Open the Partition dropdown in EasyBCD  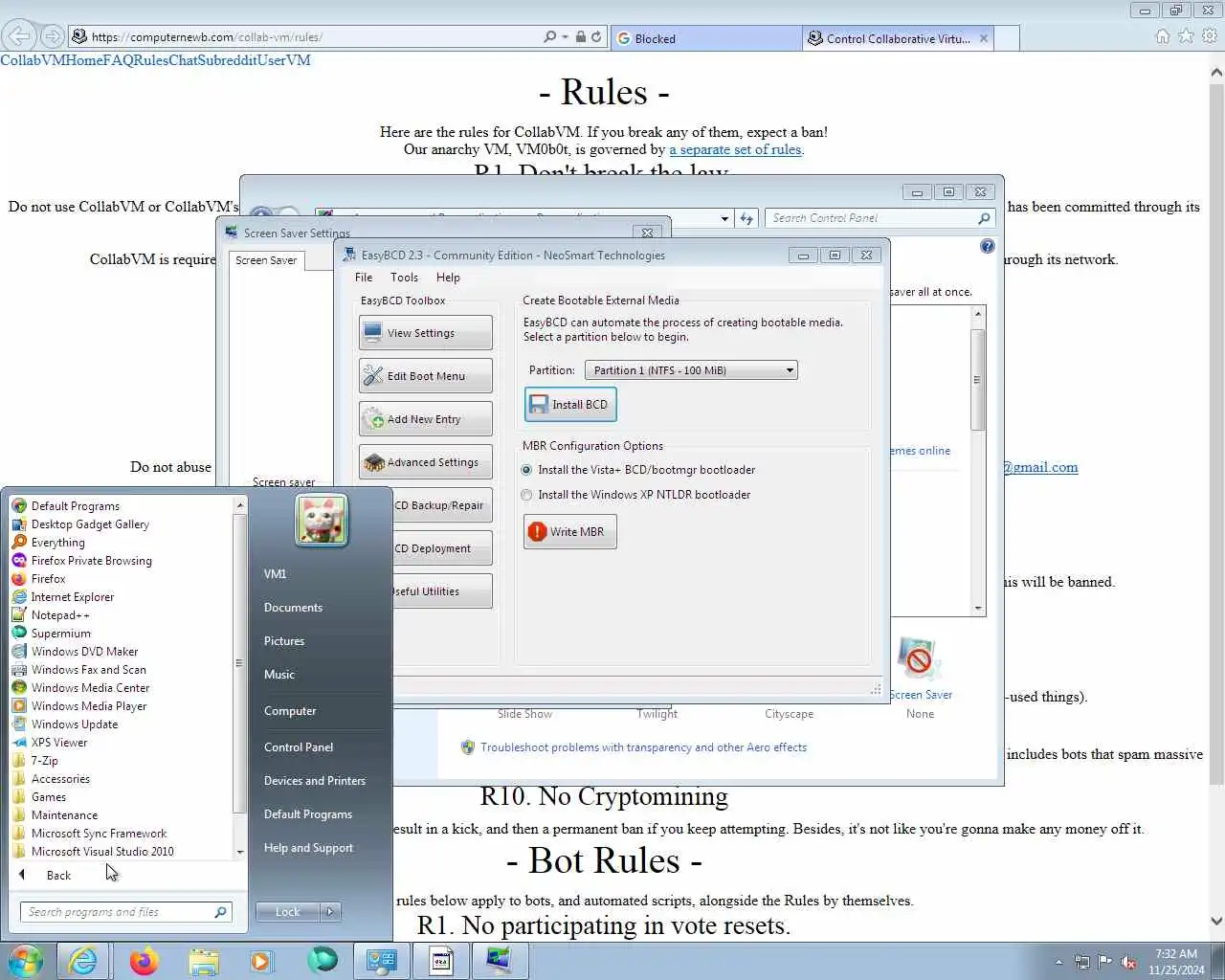691,370
